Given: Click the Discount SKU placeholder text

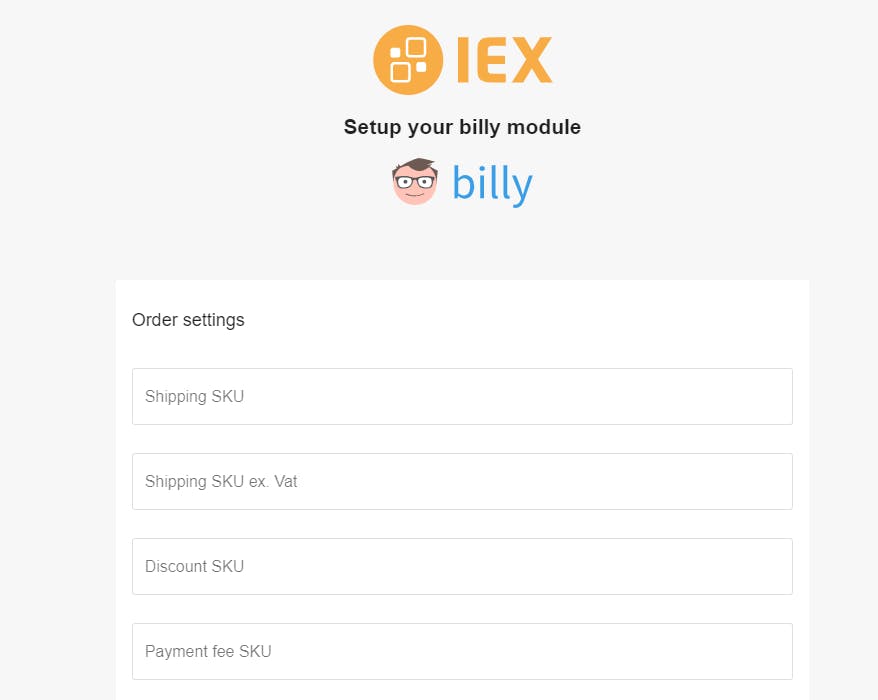Looking at the screenshot, I should tap(194, 566).
